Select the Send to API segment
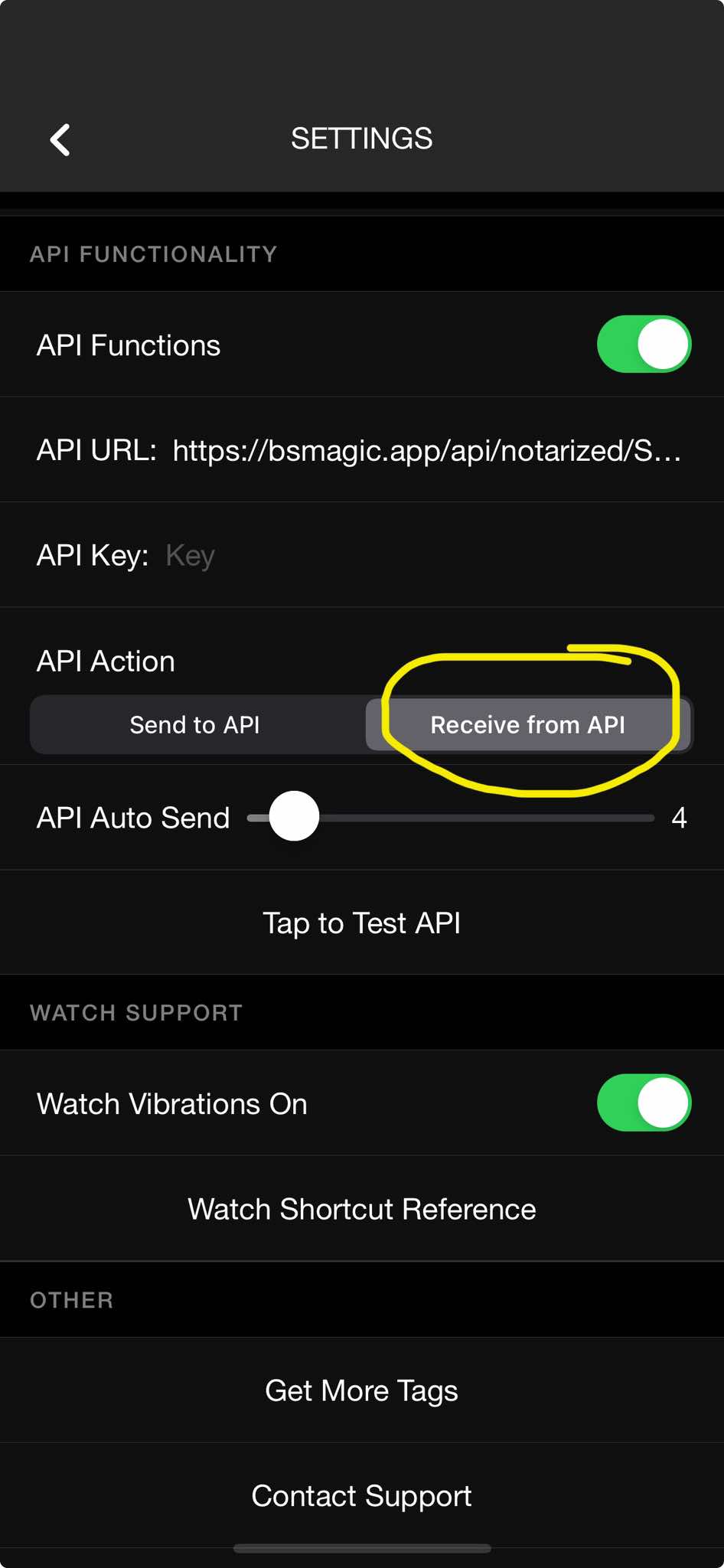Viewport: 724px width, 1568px height. 195,724
